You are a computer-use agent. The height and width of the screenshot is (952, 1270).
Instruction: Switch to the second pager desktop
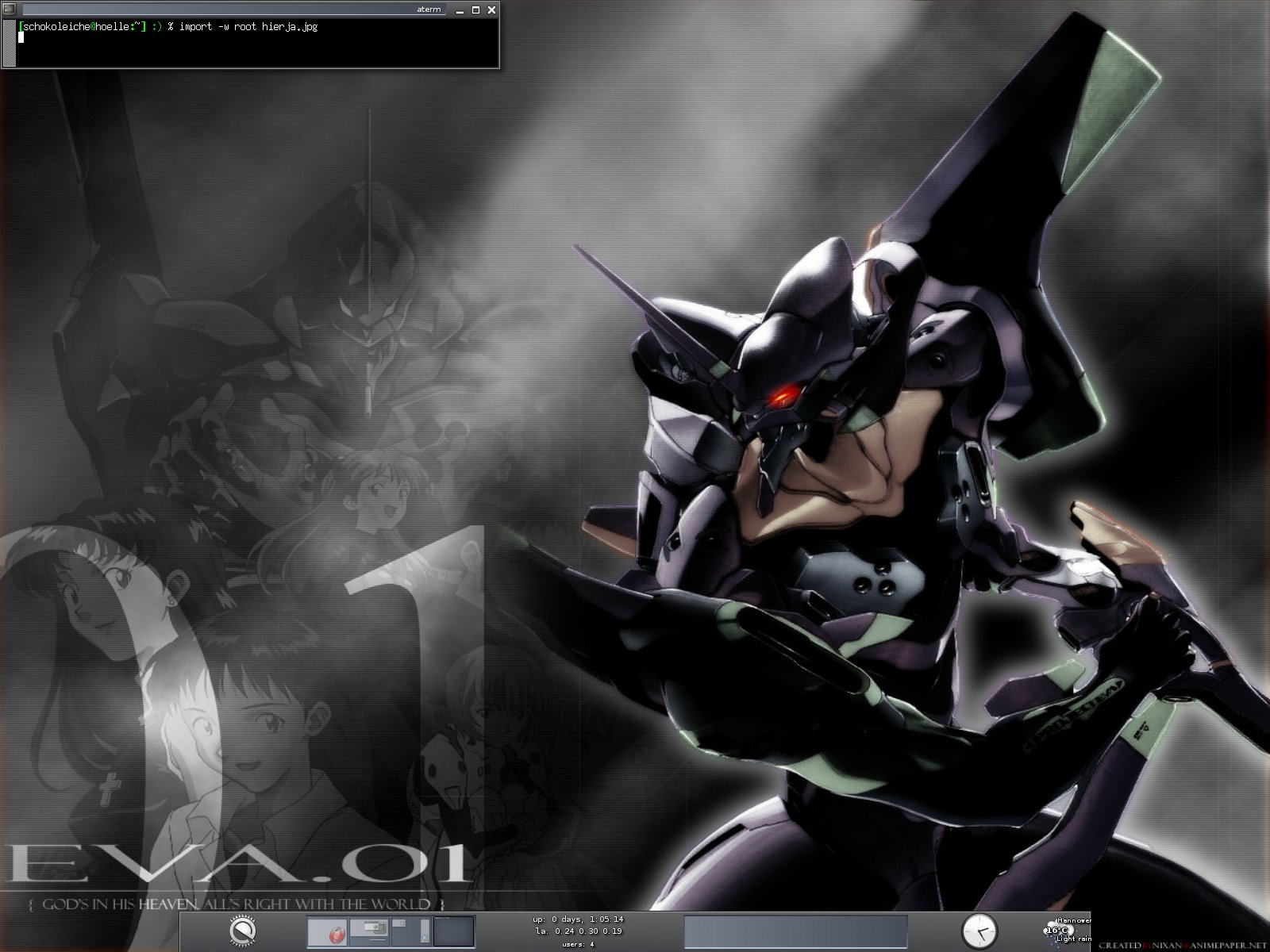pos(369,931)
